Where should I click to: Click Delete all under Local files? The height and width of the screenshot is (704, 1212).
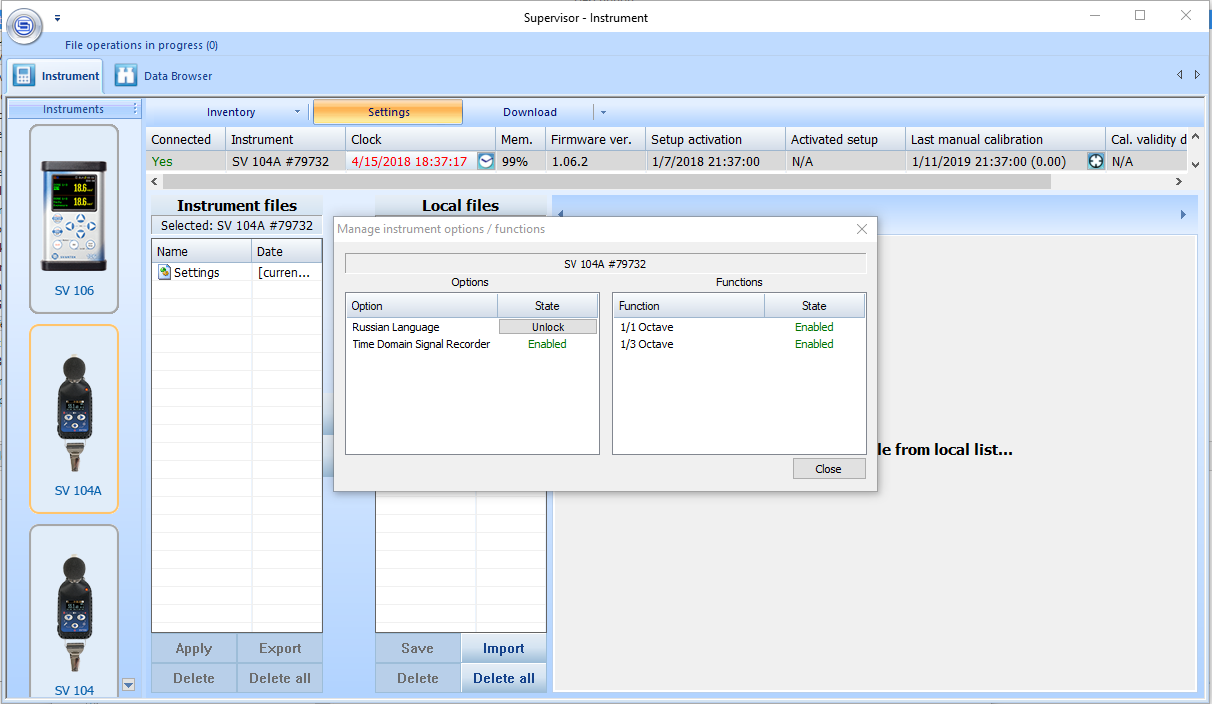coord(504,678)
